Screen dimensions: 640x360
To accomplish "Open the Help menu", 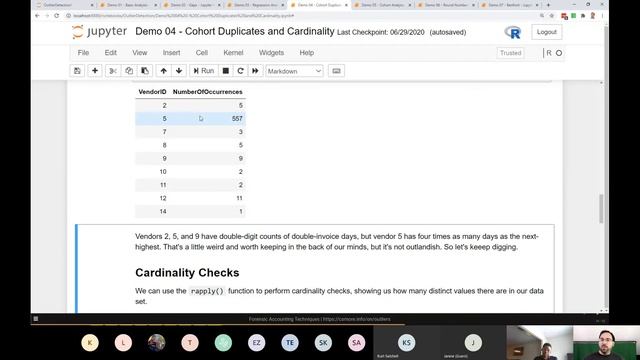I will point(307,53).
